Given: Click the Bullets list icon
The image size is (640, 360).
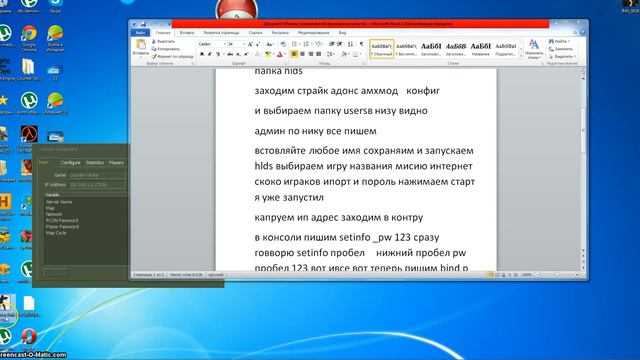Looking at the screenshot, I should 295,44.
